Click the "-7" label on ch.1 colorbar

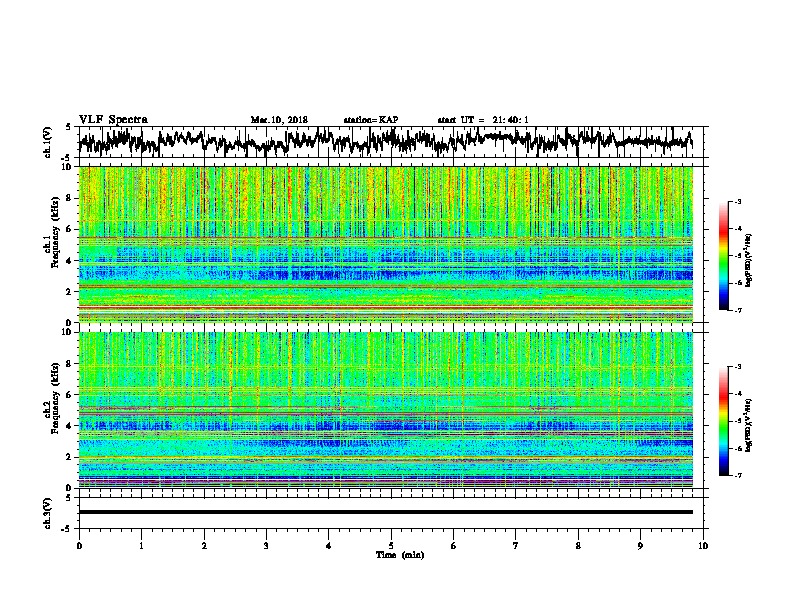pyautogui.click(x=738, y=310)
